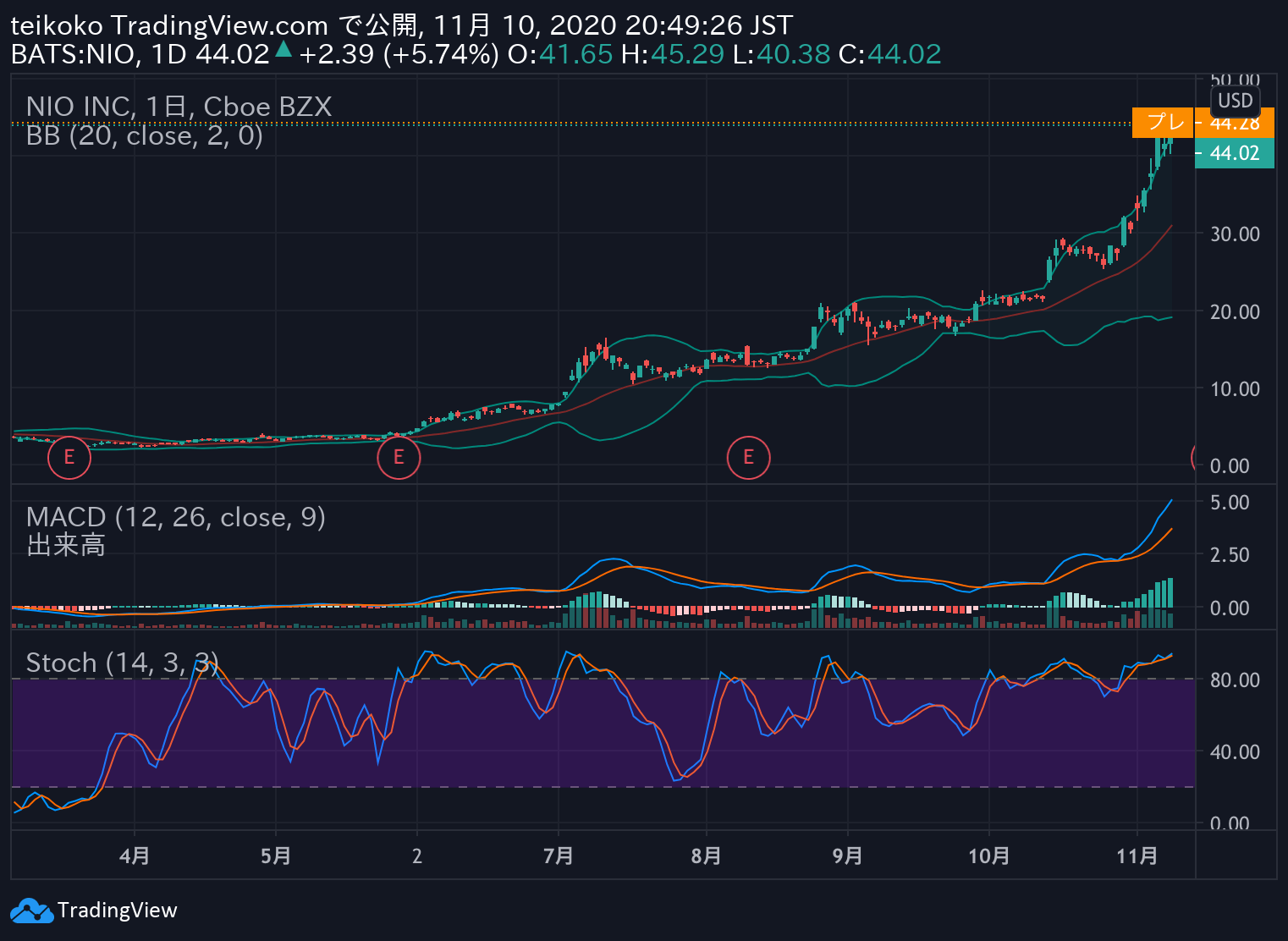Click the +2.39 (+5.74%) change value in header
The width and height of the screenshot is (1288, 941).
point(399,54)
